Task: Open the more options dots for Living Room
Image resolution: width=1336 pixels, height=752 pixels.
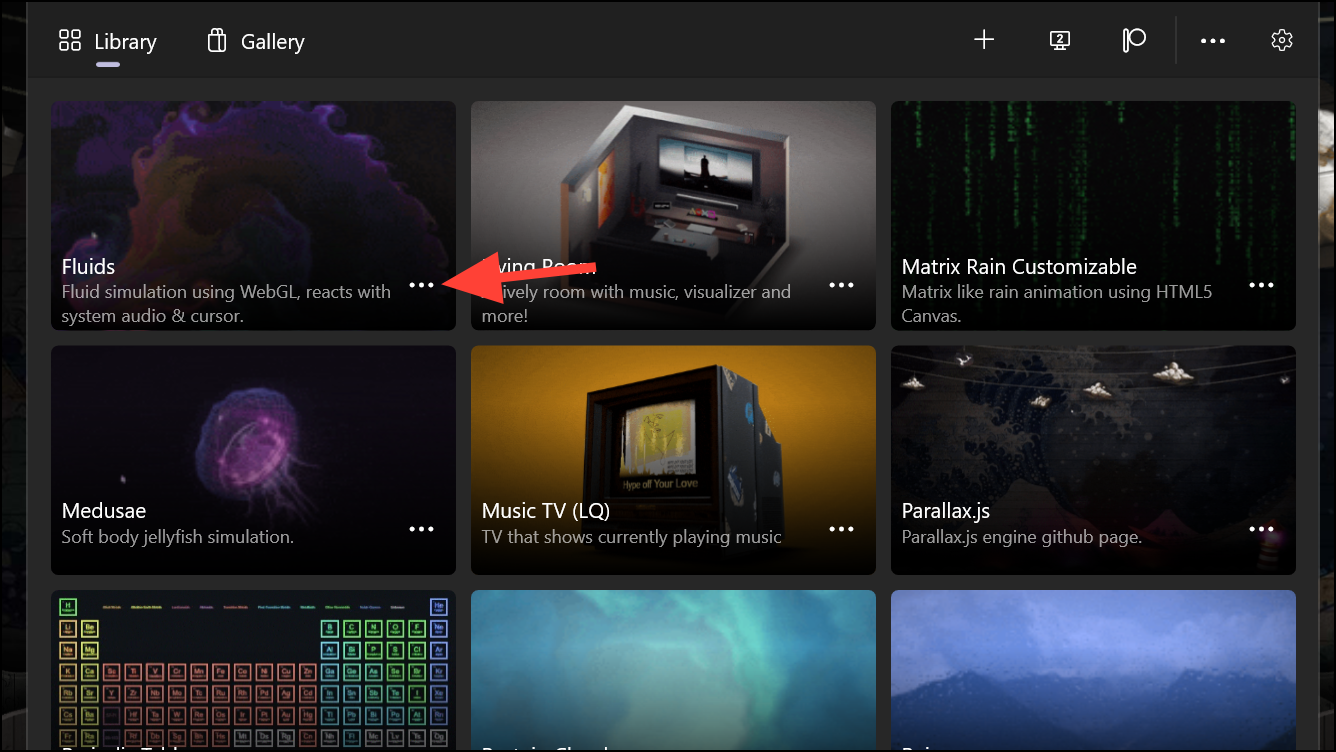Action: 842,285
